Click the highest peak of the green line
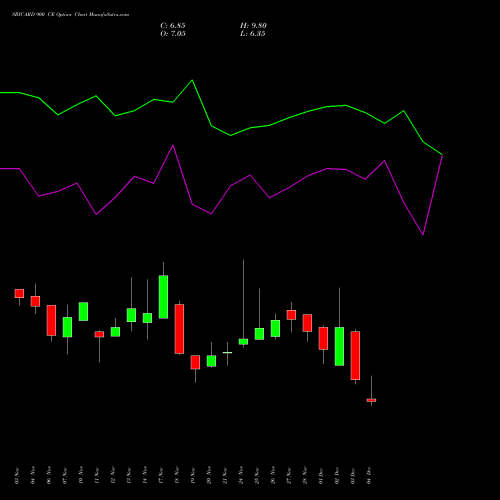The width and height of the screenshot is (500, 500). [x=192, y=80]
